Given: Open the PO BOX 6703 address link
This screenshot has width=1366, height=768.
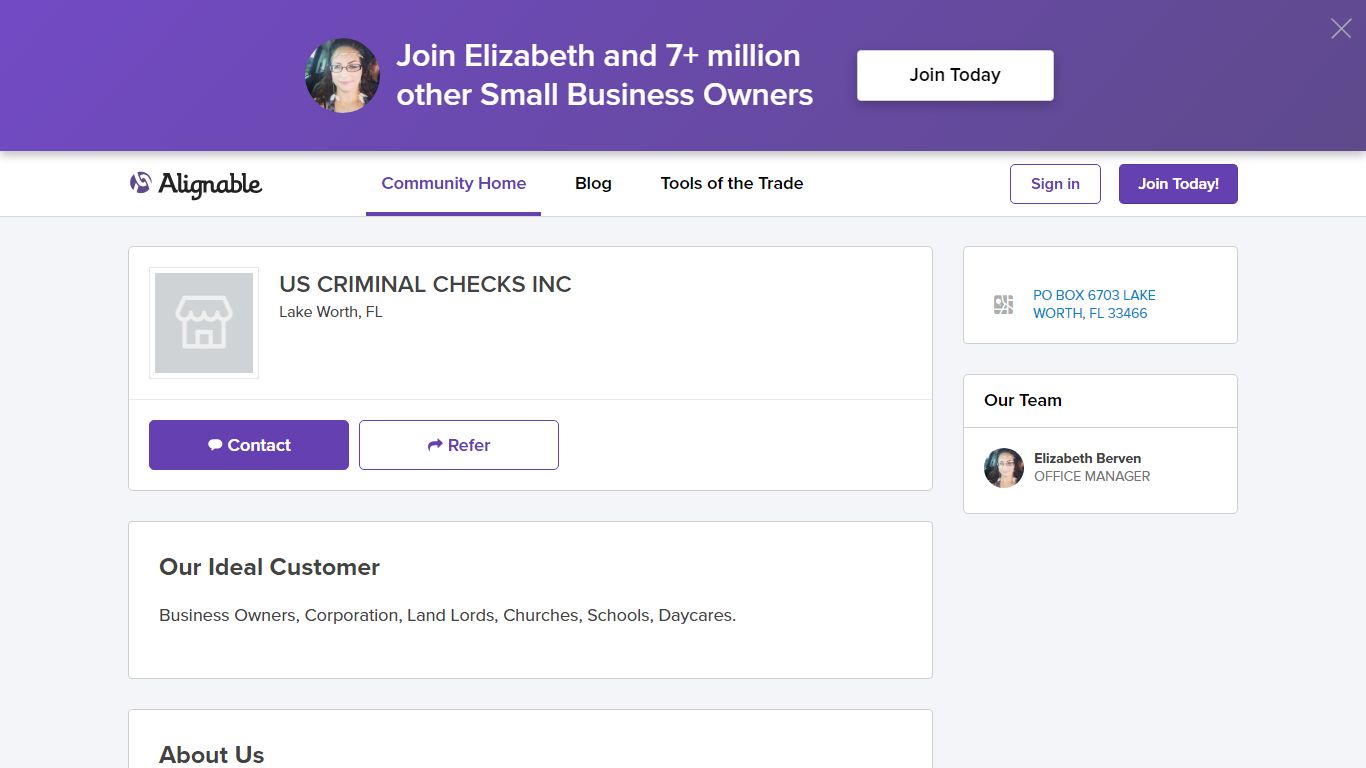Looking at the screenshot, I should click(x=1094, y=304).
